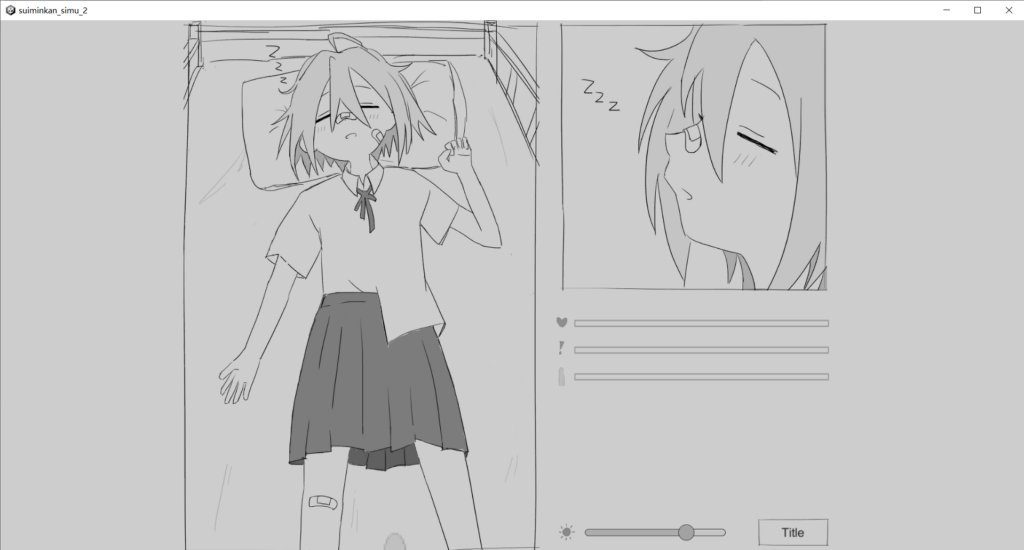Click the brightness slider handle
The width and height of the screenshot is (1024, 550).
tap(686, 532)
